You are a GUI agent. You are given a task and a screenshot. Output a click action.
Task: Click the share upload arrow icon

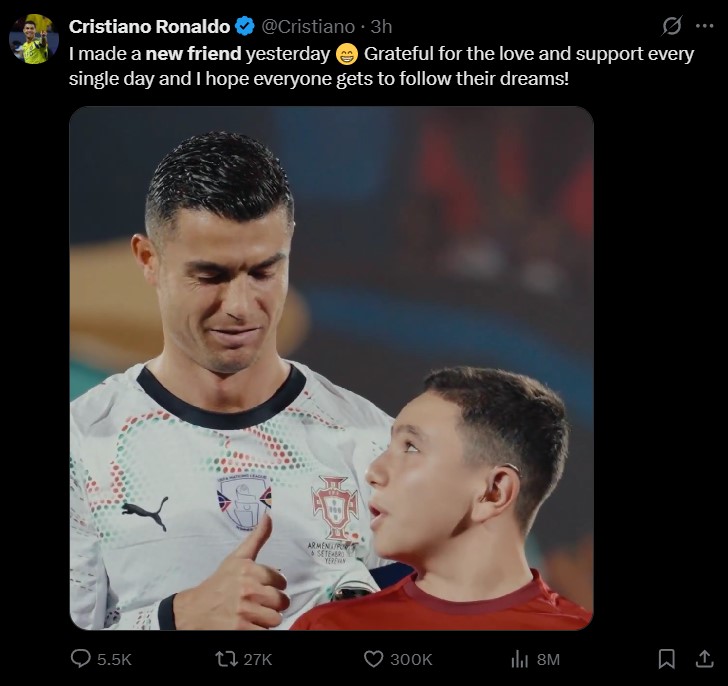[704, 659]
